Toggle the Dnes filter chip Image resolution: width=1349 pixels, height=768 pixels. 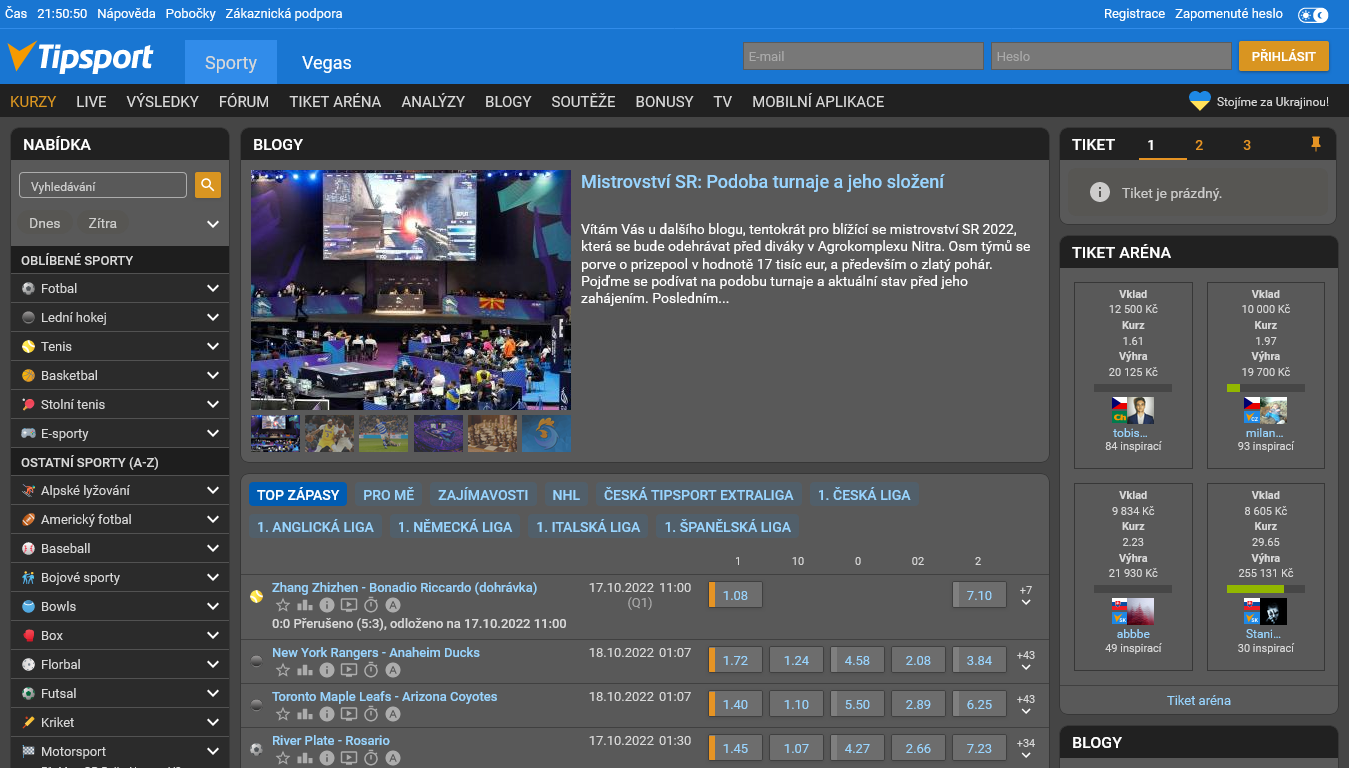click(45, 224)
